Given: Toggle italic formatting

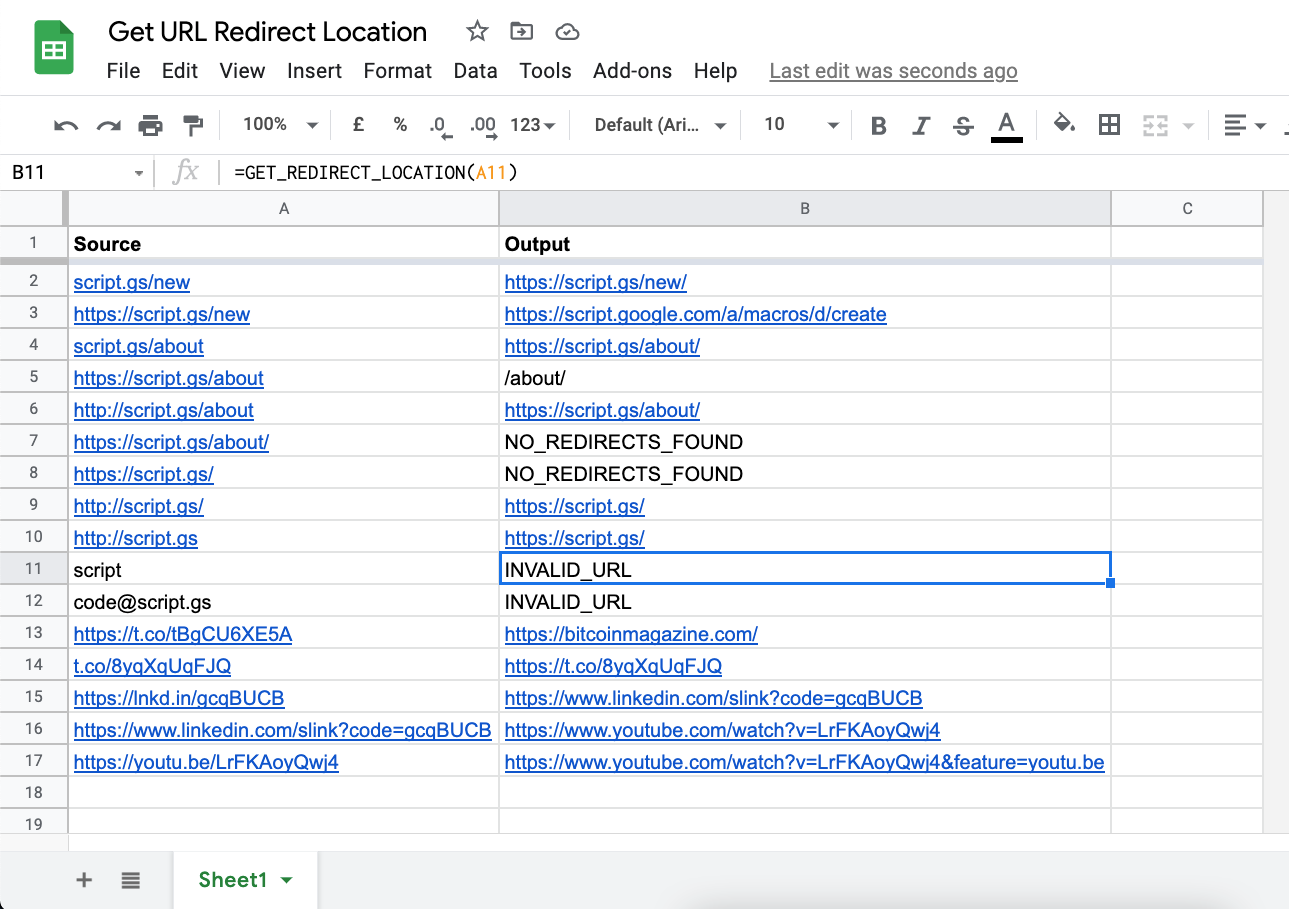Looking at the screenshot, I should tap(921, 125).
